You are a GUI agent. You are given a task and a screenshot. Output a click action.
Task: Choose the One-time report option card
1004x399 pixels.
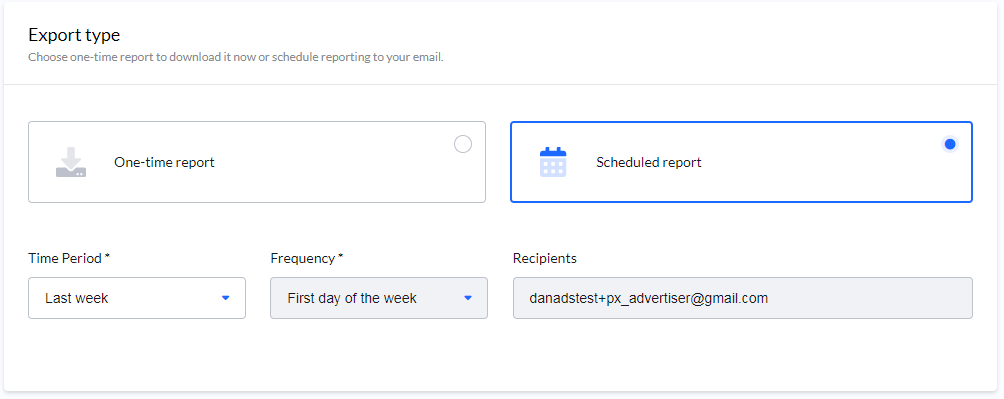coord(257,162)
